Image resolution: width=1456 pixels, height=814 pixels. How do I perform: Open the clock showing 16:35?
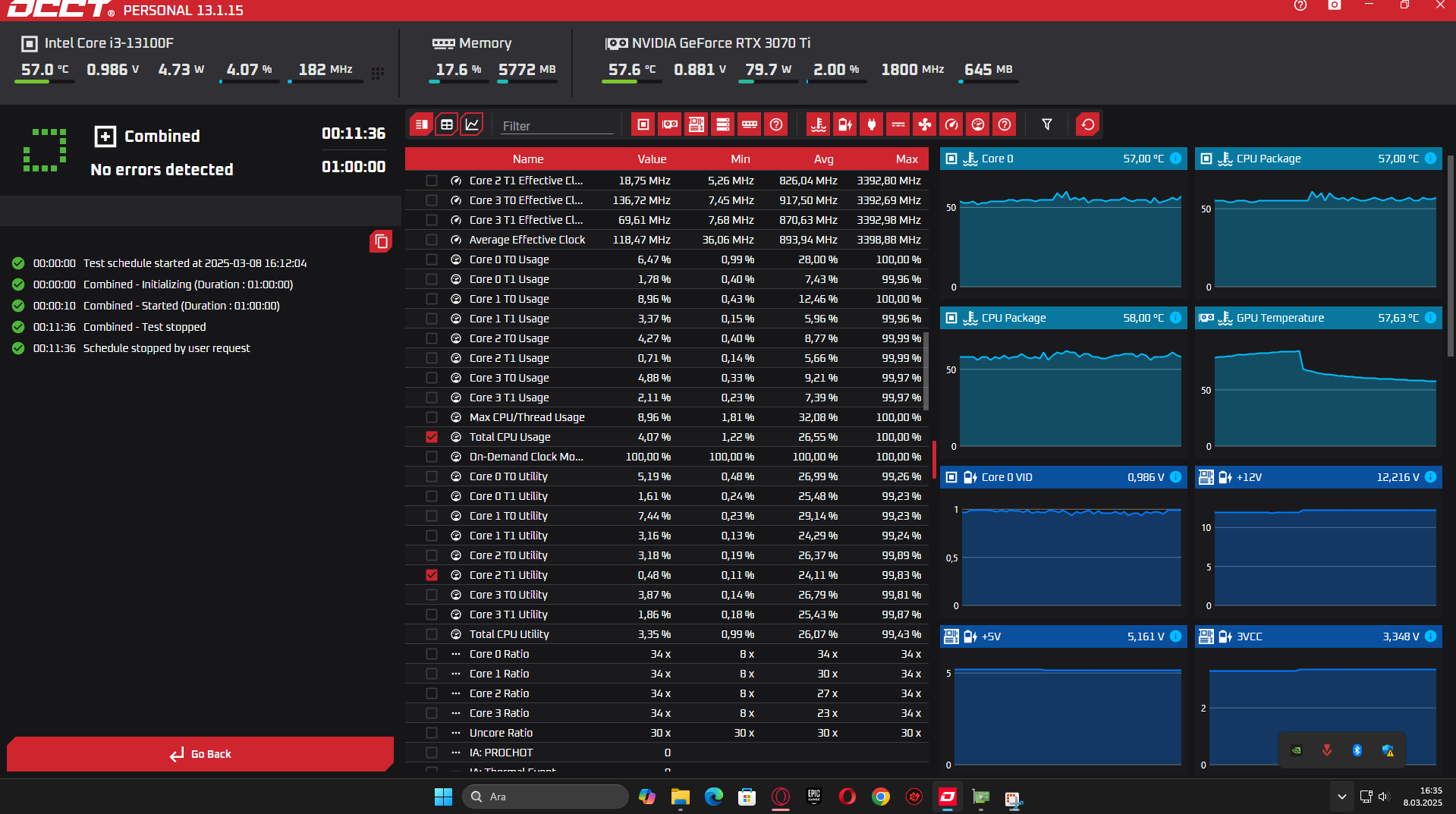(x=1423, y=797)
